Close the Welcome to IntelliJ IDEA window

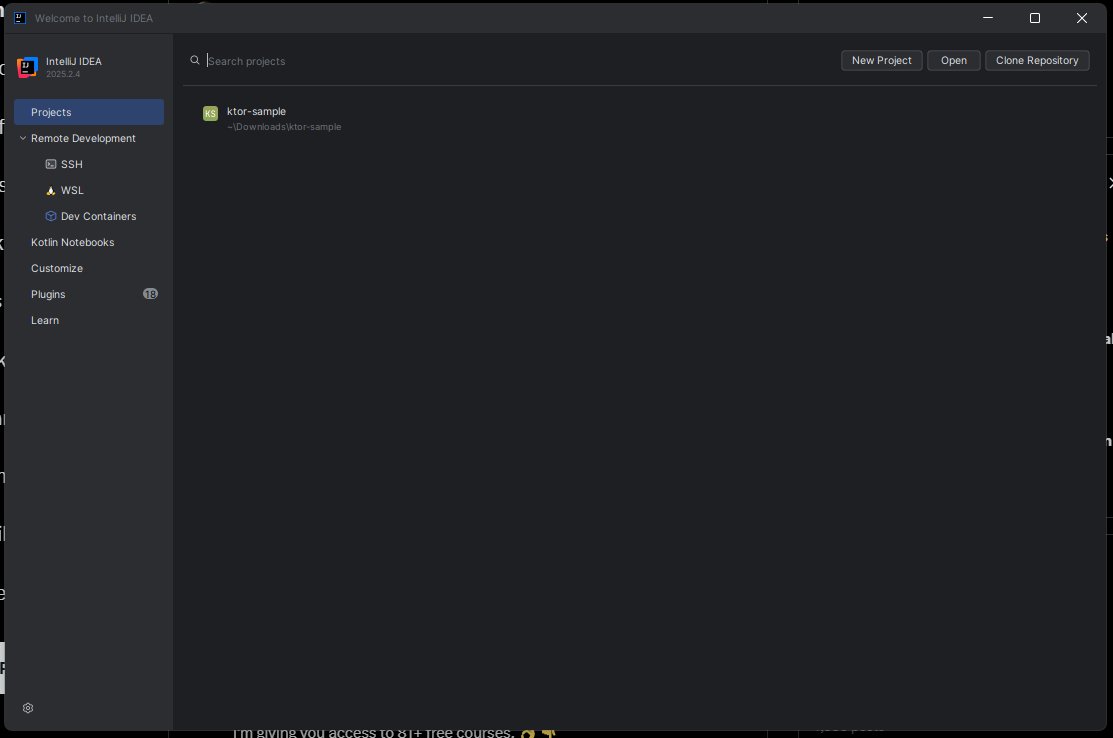[x=1082, y=18]
